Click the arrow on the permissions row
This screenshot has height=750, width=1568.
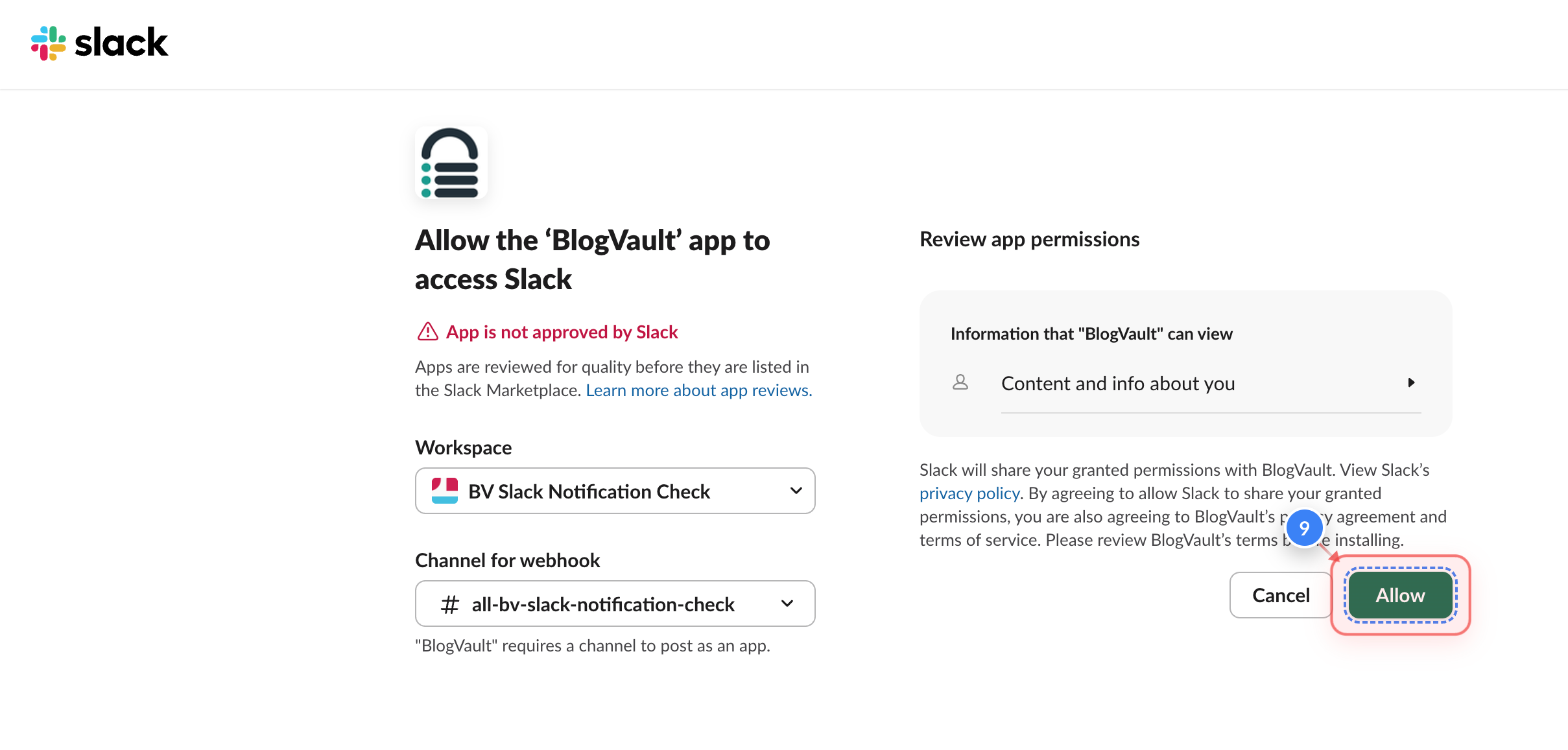coord(1412,382)
